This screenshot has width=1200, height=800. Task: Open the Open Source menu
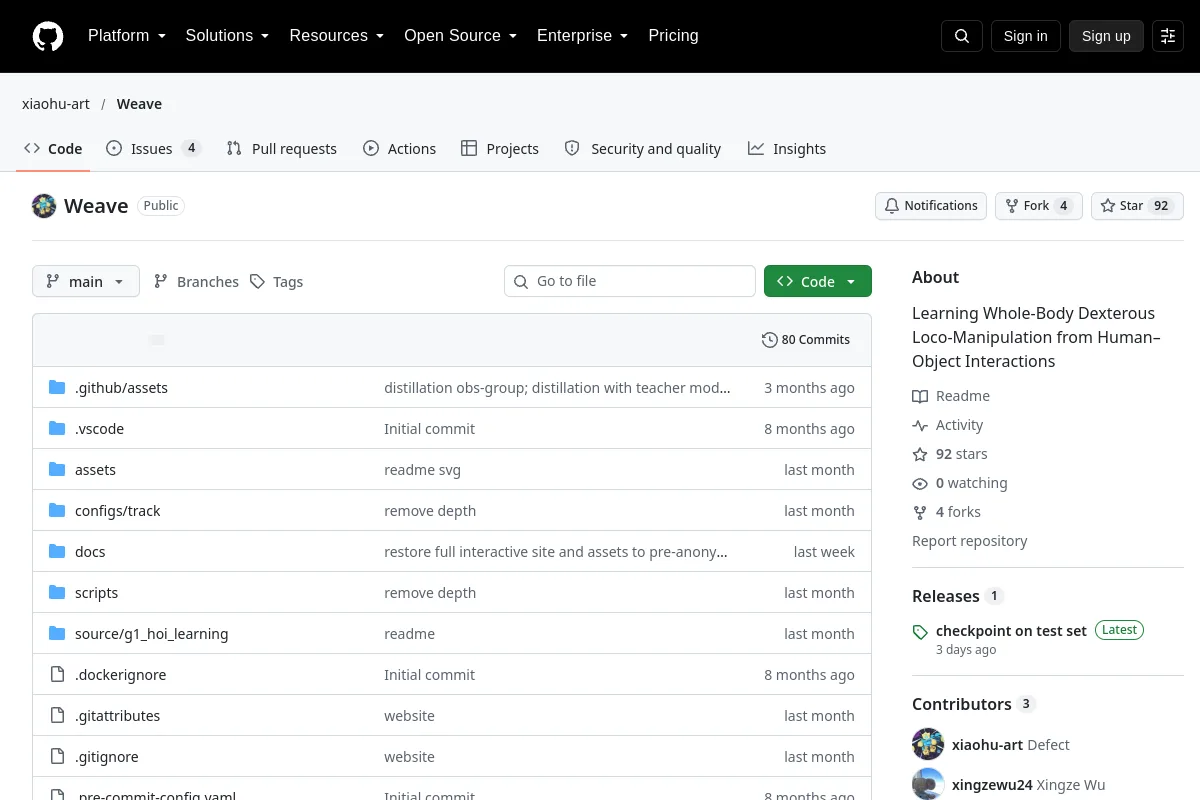coord(461,36)
